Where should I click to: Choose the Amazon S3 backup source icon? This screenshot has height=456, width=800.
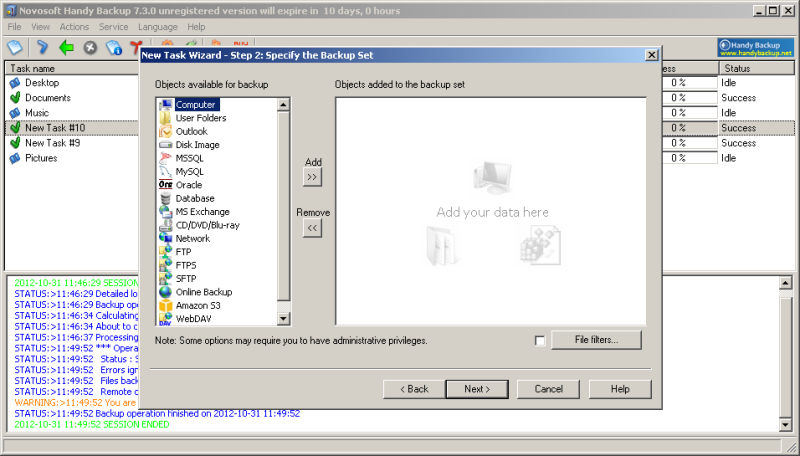(165, 305)
